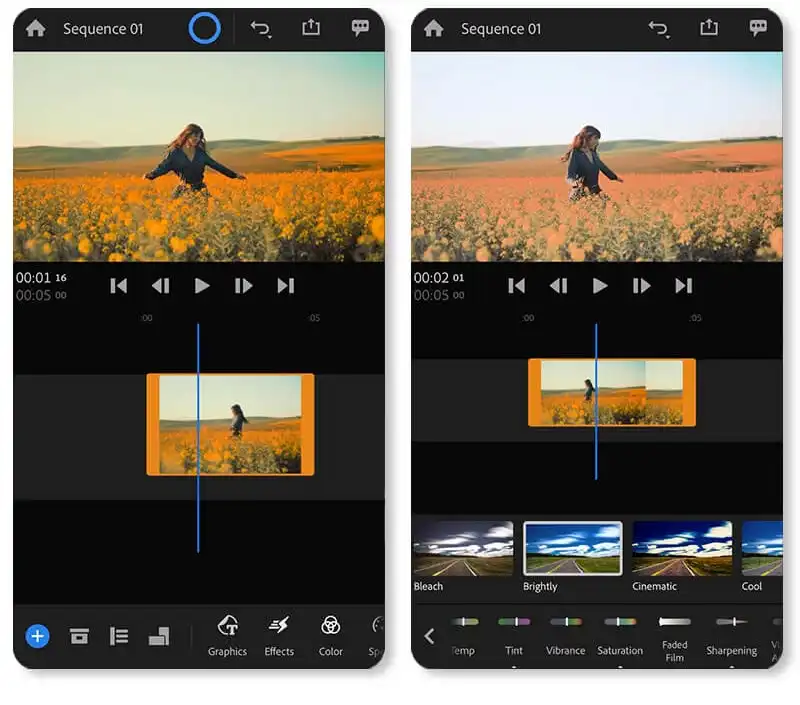800x705 pixels.
Task: Click the 00:02 01 timecode display
Action: [x=439, y=278]
